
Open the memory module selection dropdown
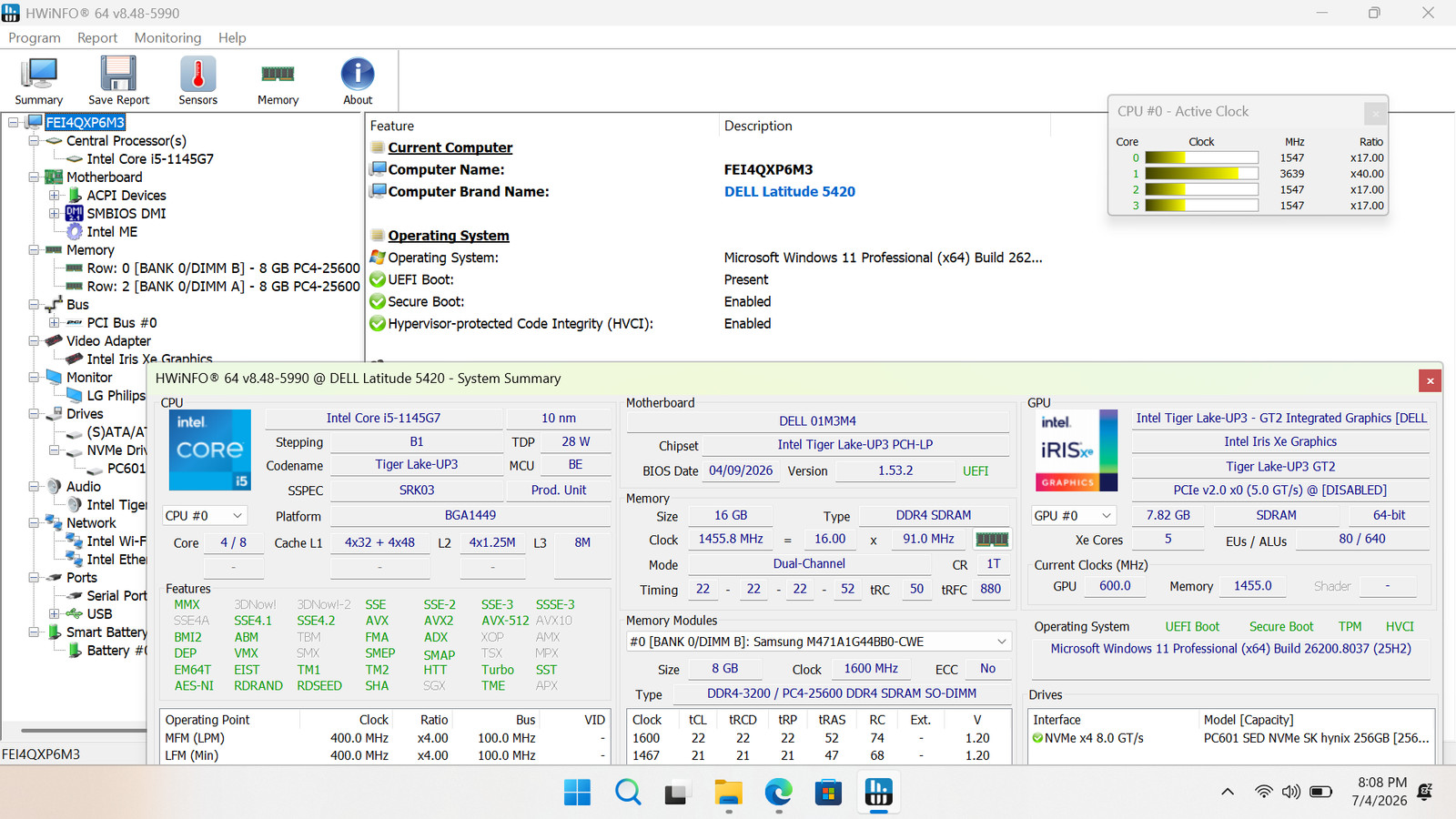818,642
